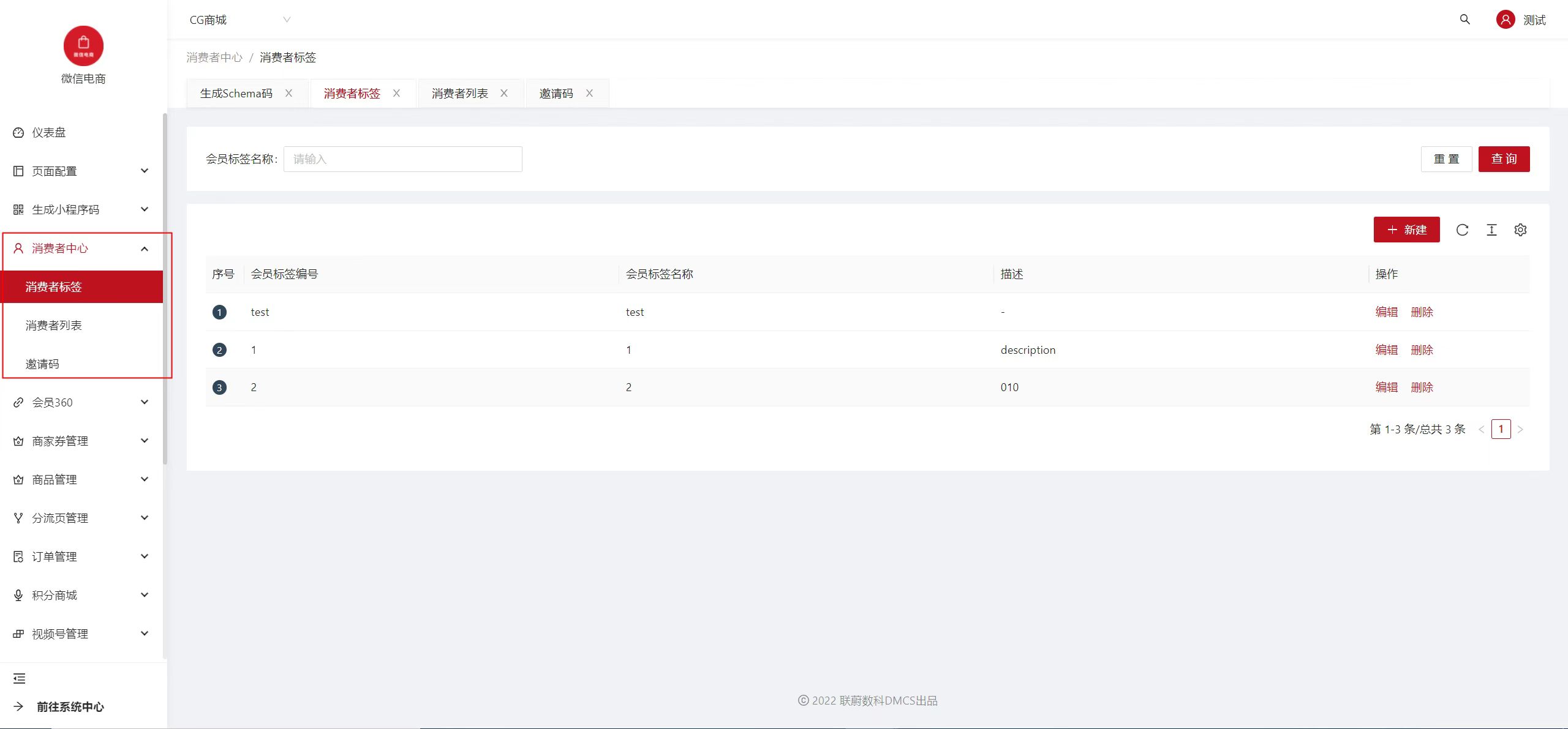Screen dimensions: 1568x729
Task: Click the 描述 column header
Action: (1012, 274)
